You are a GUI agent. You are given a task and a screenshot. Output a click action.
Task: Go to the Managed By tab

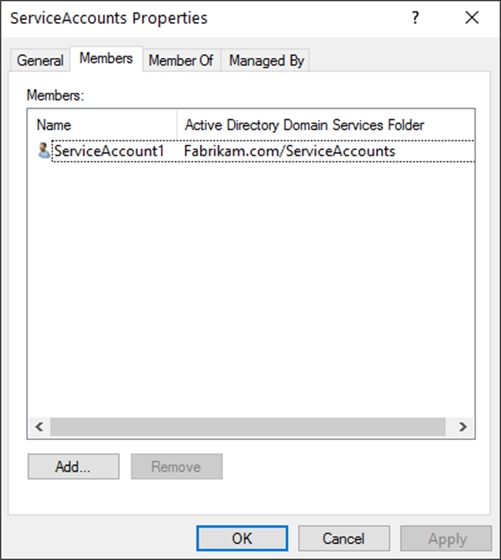click(266, 60)
